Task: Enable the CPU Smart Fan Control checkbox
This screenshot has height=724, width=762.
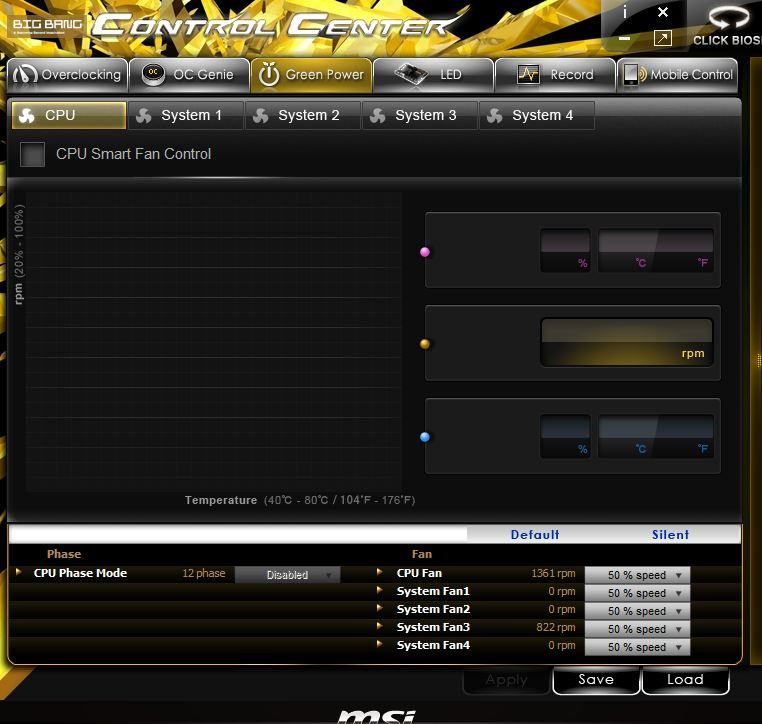Action: click(33, 154)
